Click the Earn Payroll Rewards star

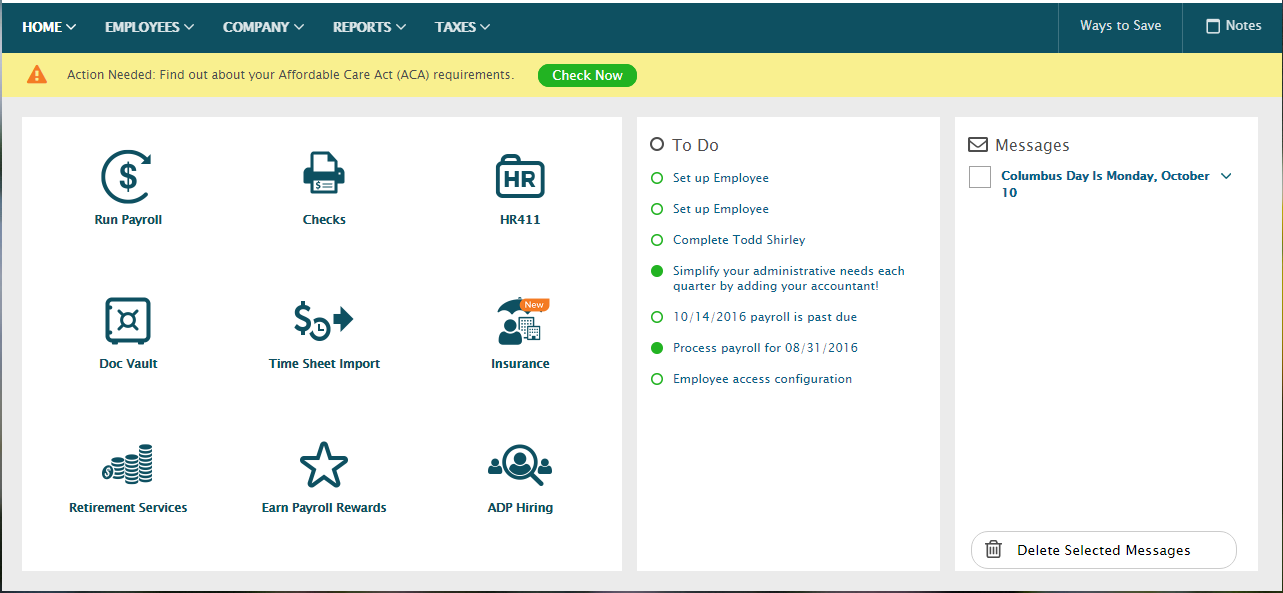pyautogui.click(x=324, y=465)
